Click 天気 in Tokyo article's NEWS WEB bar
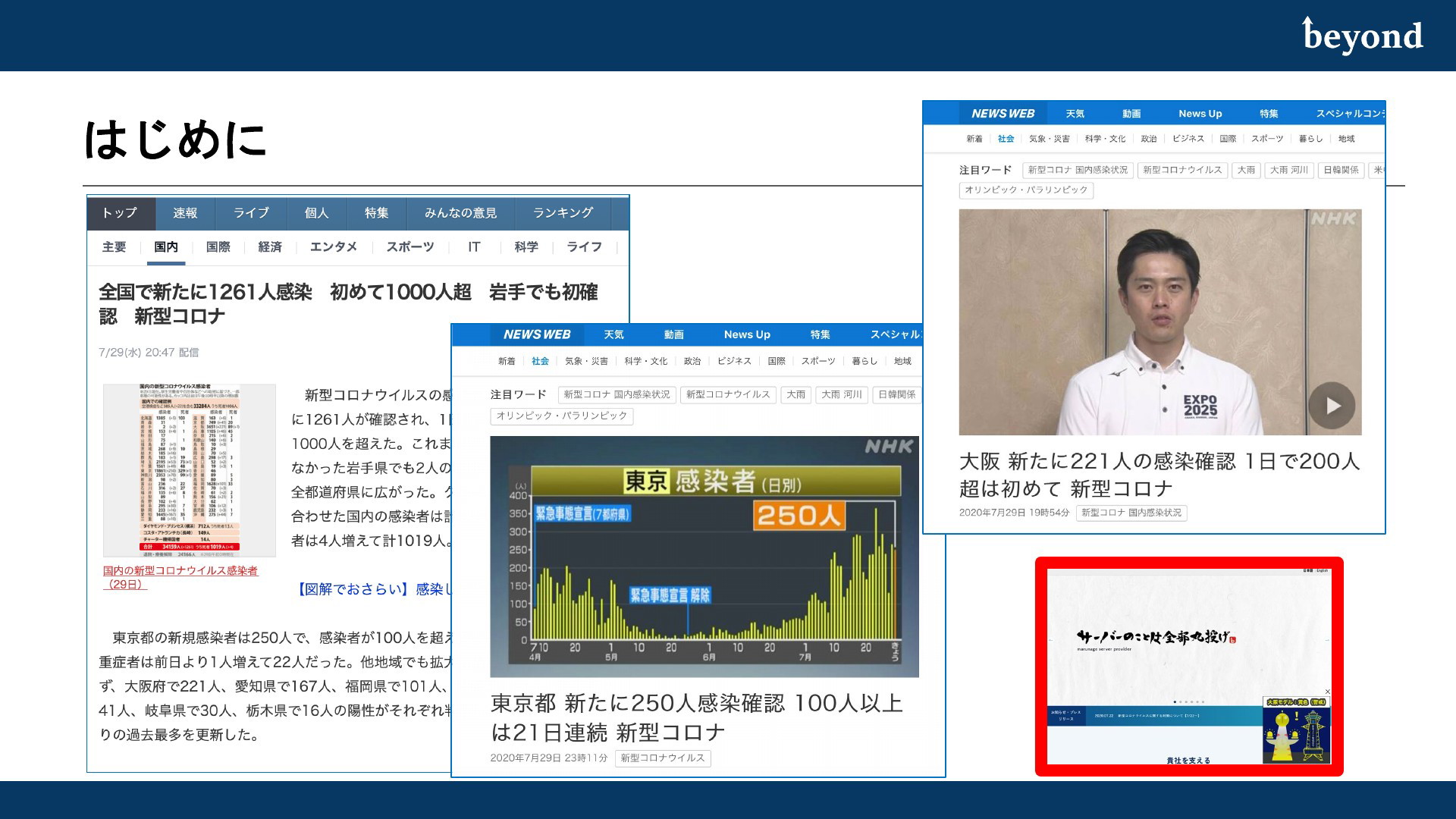This screenshot has height=819, width=1456. pos(613,334)
